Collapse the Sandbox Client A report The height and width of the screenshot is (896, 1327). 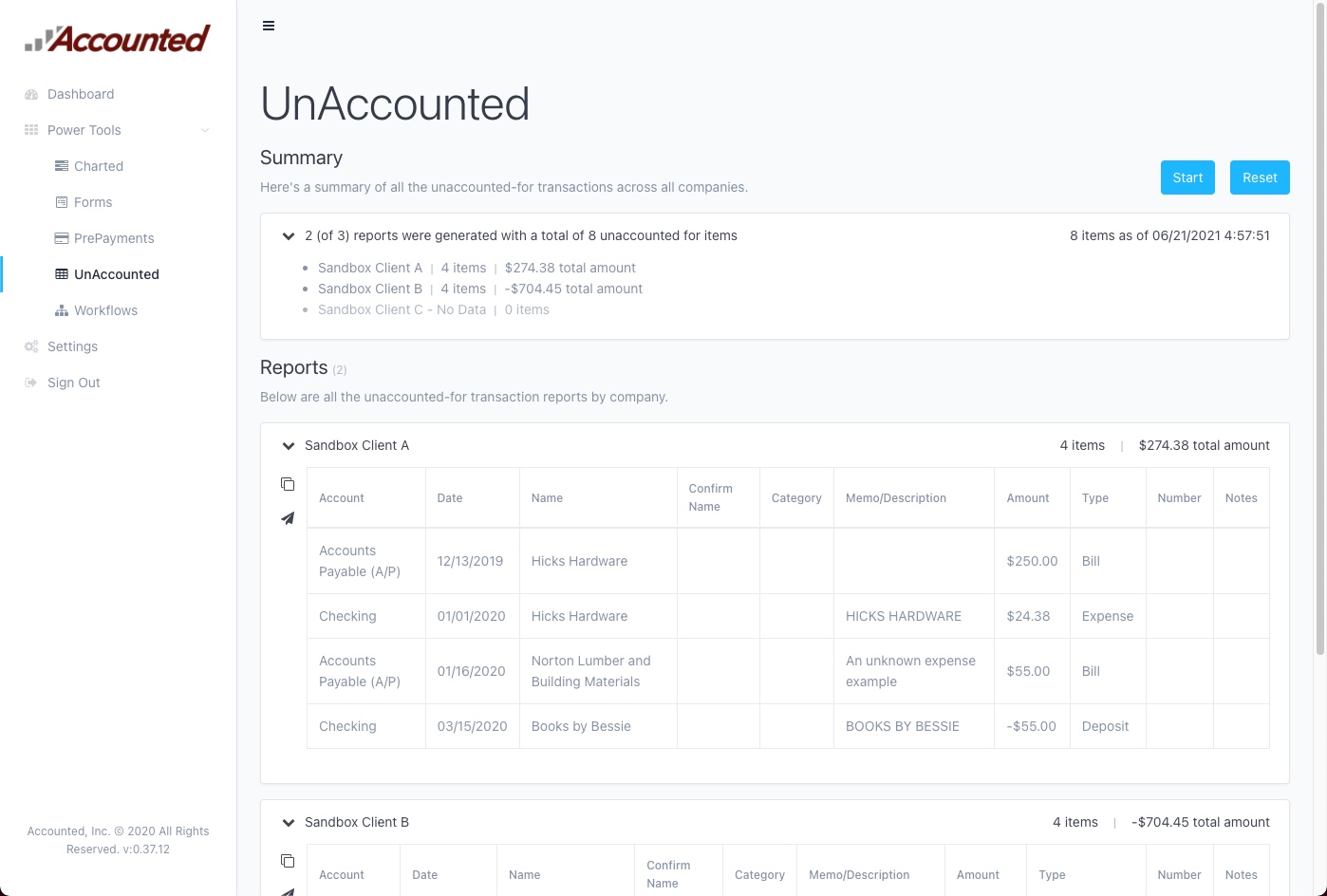(289, 445)
